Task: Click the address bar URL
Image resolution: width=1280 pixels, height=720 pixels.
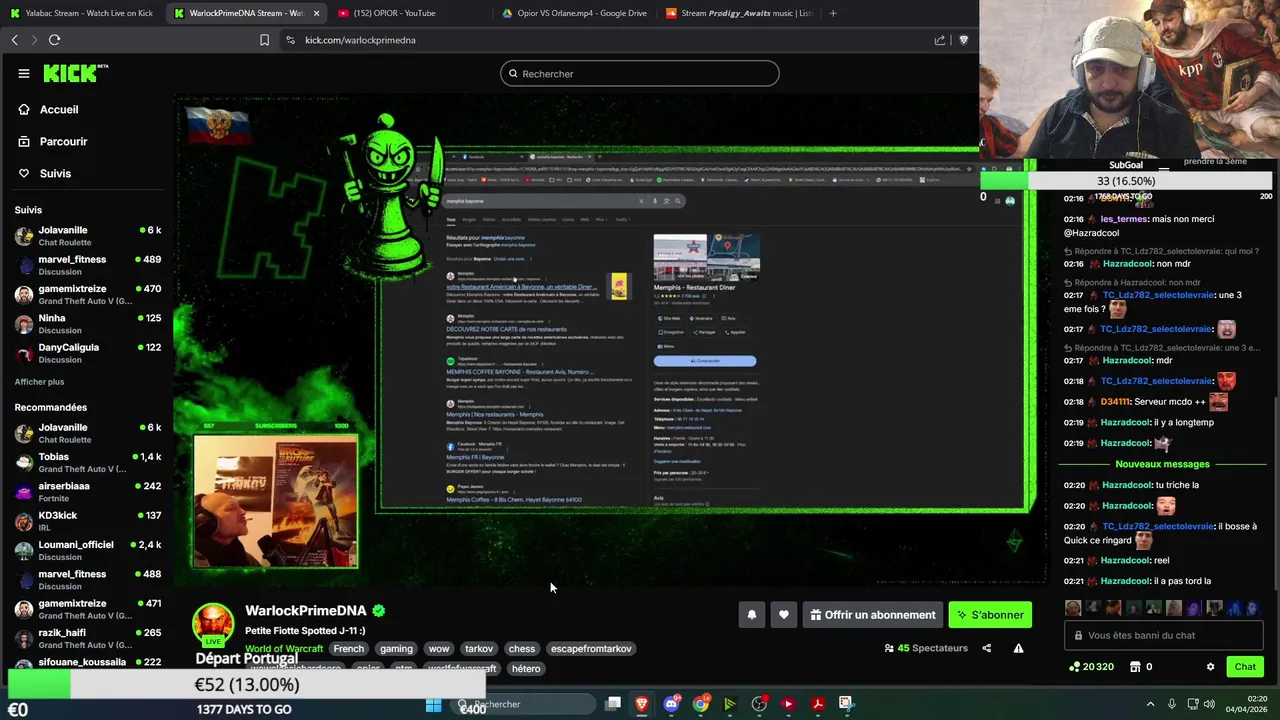Action: pyautogui.click(x=360, y=40)
